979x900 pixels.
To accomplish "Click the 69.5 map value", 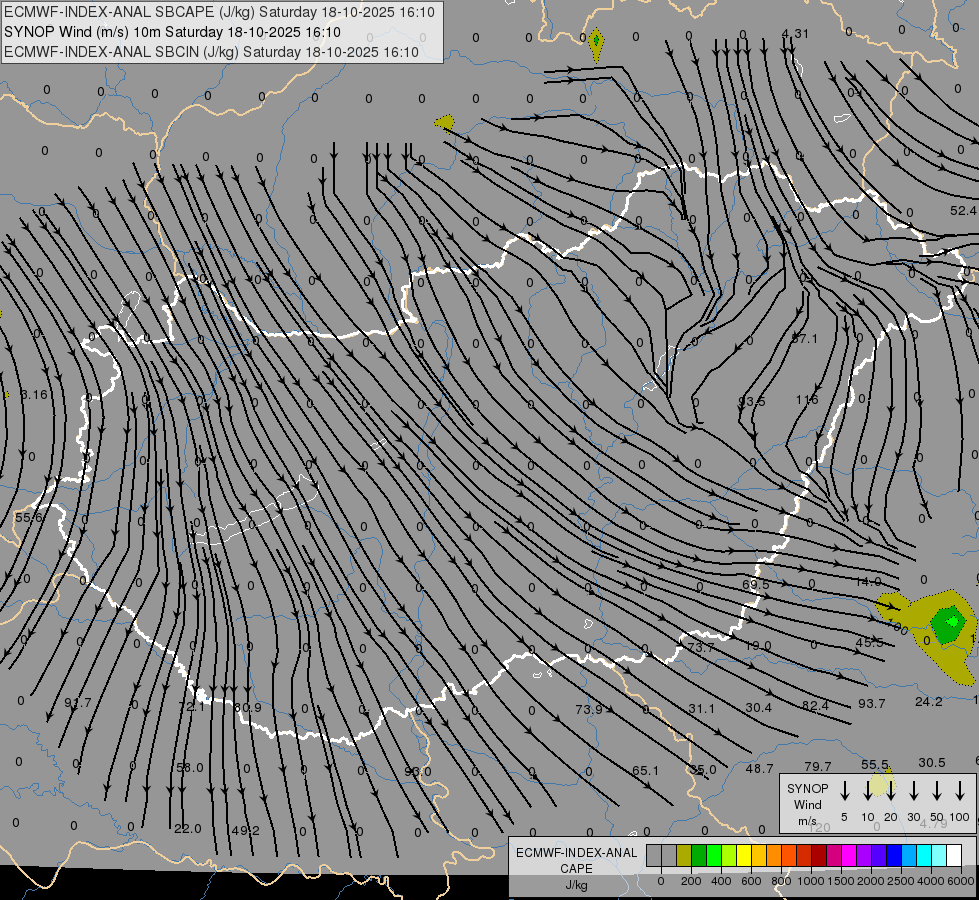I will point(755,585).
